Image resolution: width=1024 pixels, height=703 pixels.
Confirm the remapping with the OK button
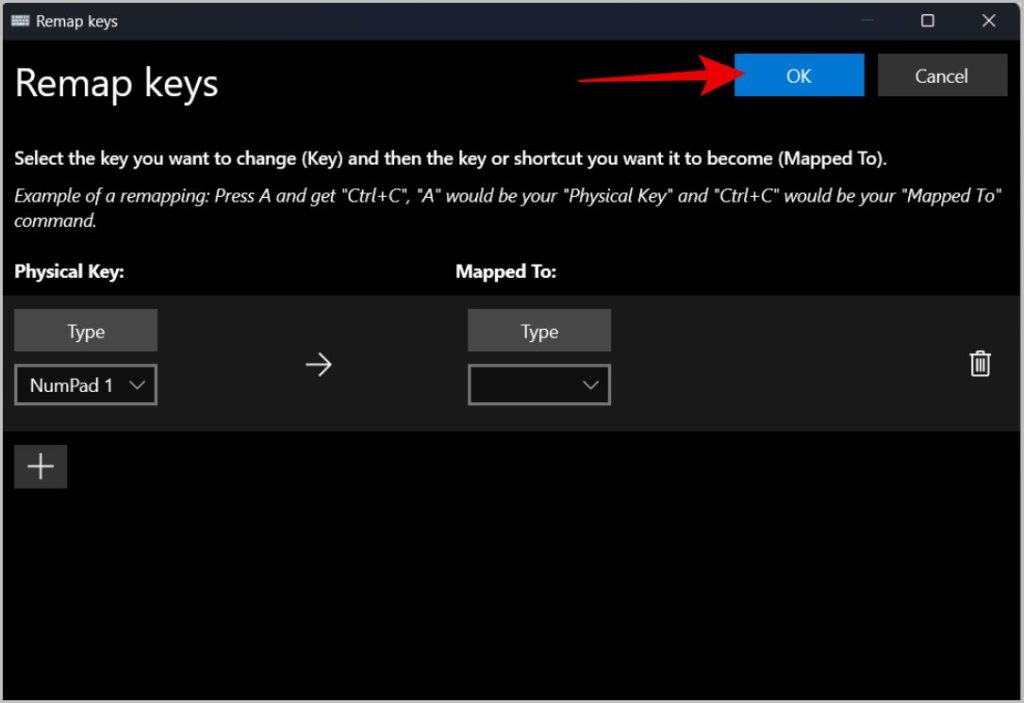799,76
